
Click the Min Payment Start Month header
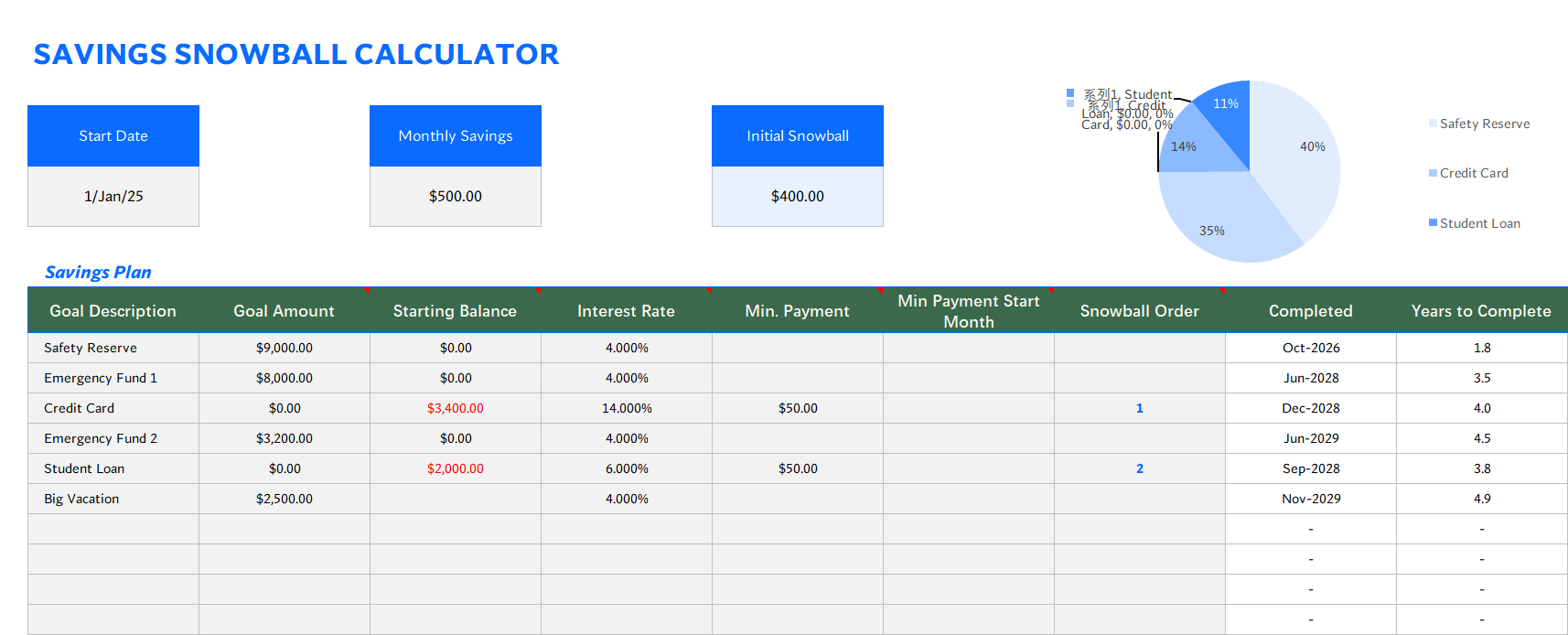969,310
